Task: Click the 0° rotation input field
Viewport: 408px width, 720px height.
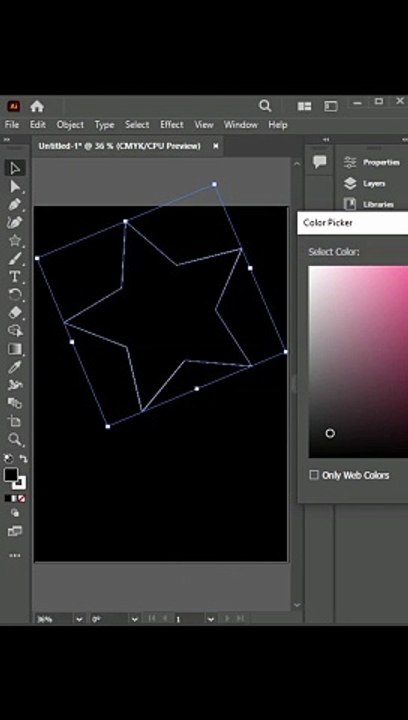Action: coord(109,619)
